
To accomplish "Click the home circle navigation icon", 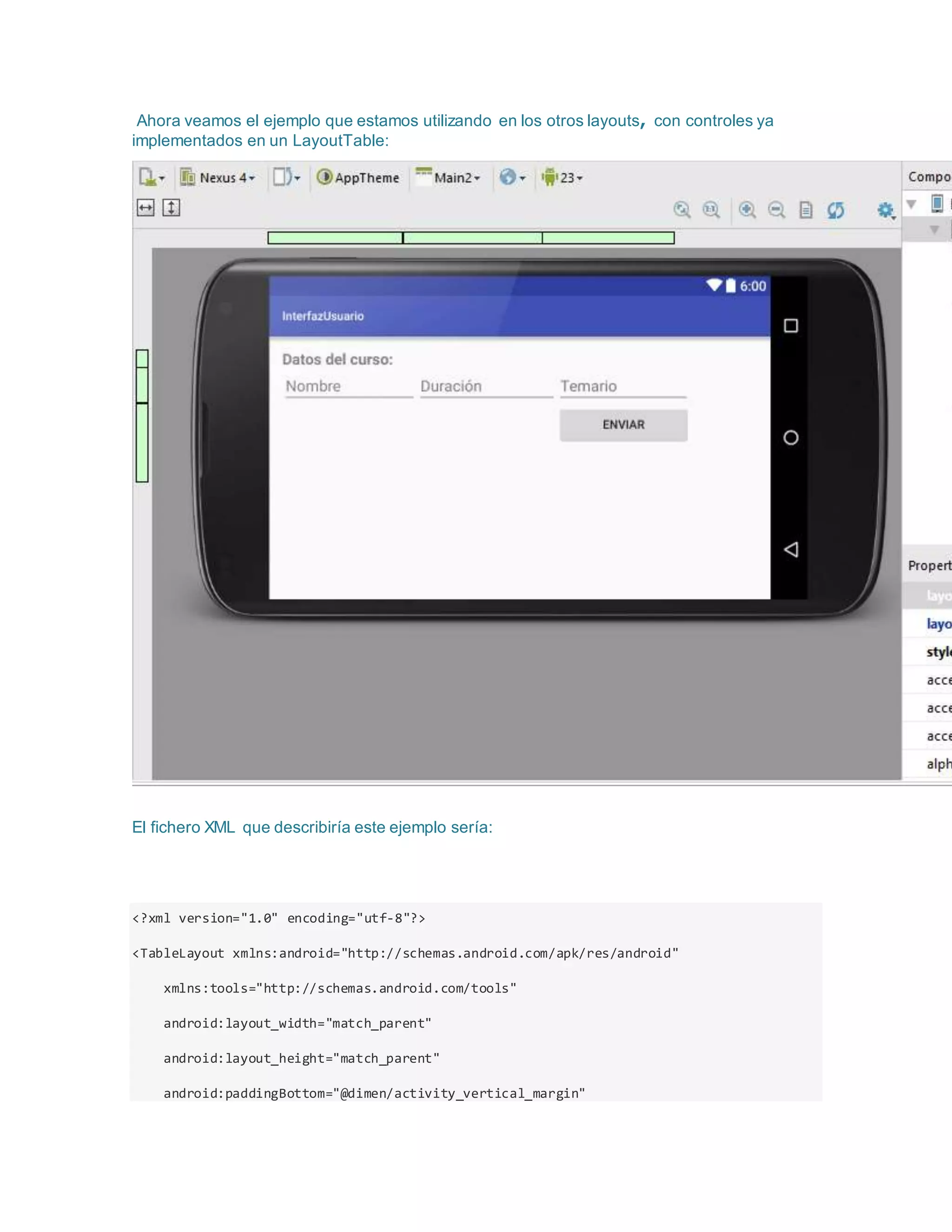I will point(791,438).
